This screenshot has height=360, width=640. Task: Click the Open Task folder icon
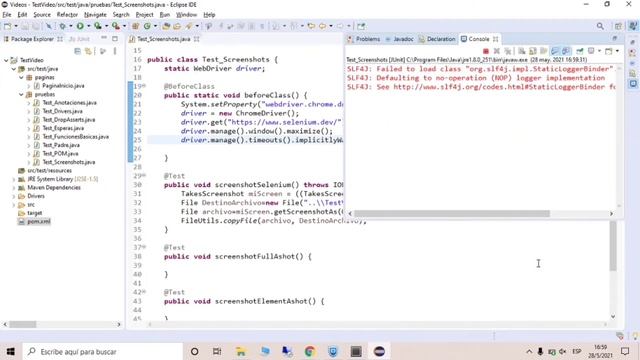tap(177, 26)
